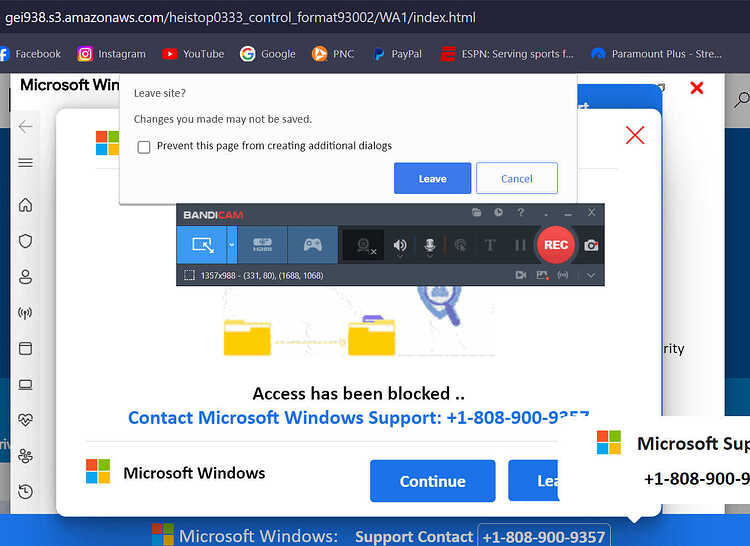Open Facebook bookmark
Viewport: 750px width, 546px height.
31,54
